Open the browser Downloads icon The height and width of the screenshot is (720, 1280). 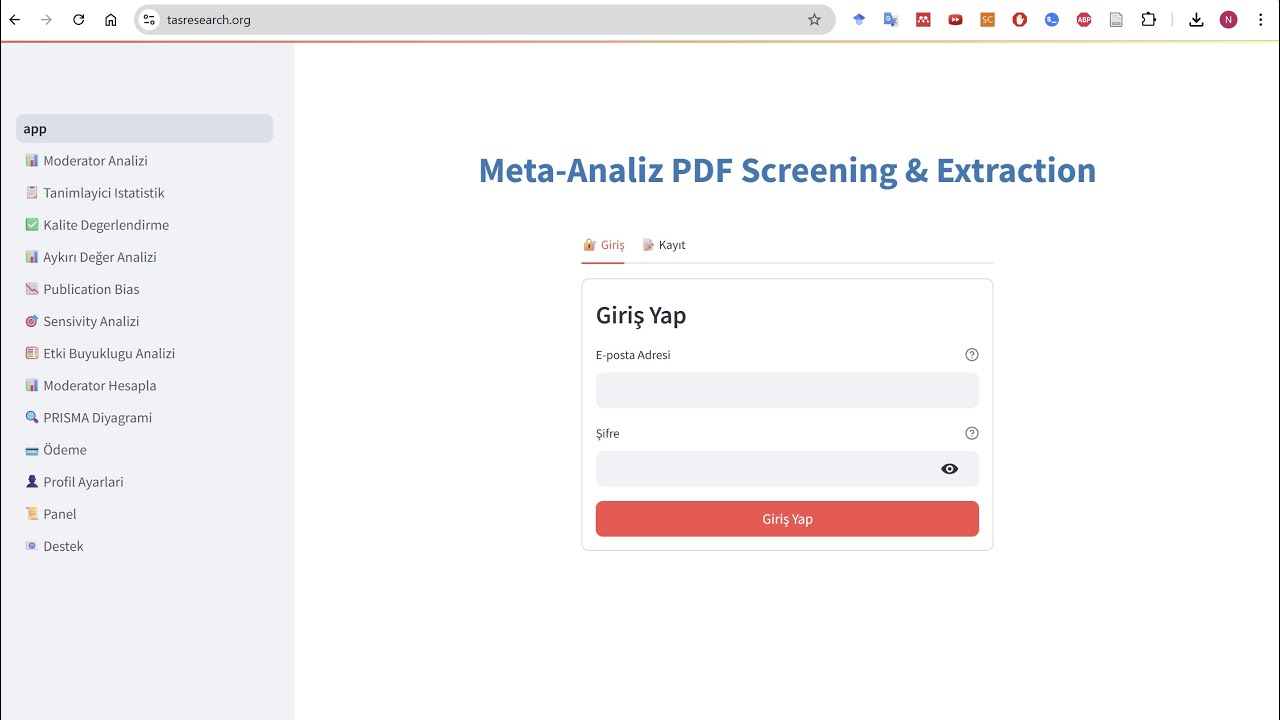(x=1196, y=20)
